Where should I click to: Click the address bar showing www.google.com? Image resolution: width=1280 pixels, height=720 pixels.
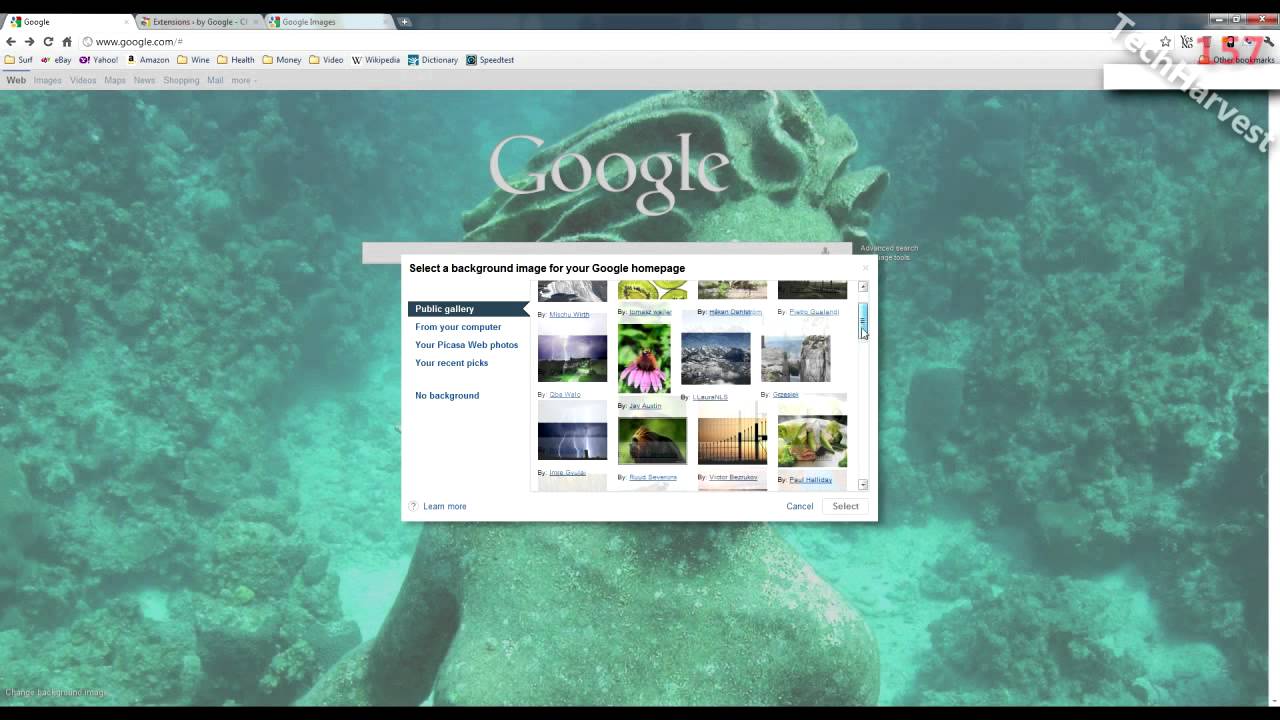[615, 42]
